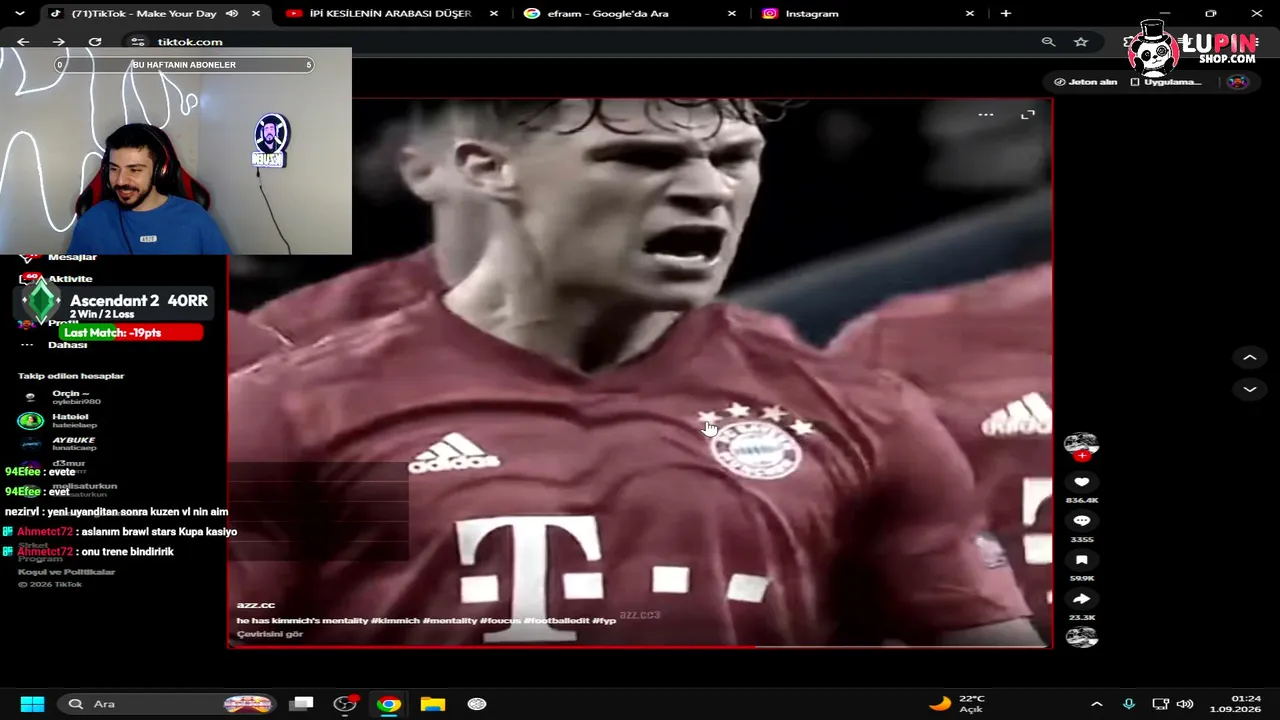Open Koşul ve Politikalar link
Screen dimensions: 1280x720
click(x=66, y=572)
